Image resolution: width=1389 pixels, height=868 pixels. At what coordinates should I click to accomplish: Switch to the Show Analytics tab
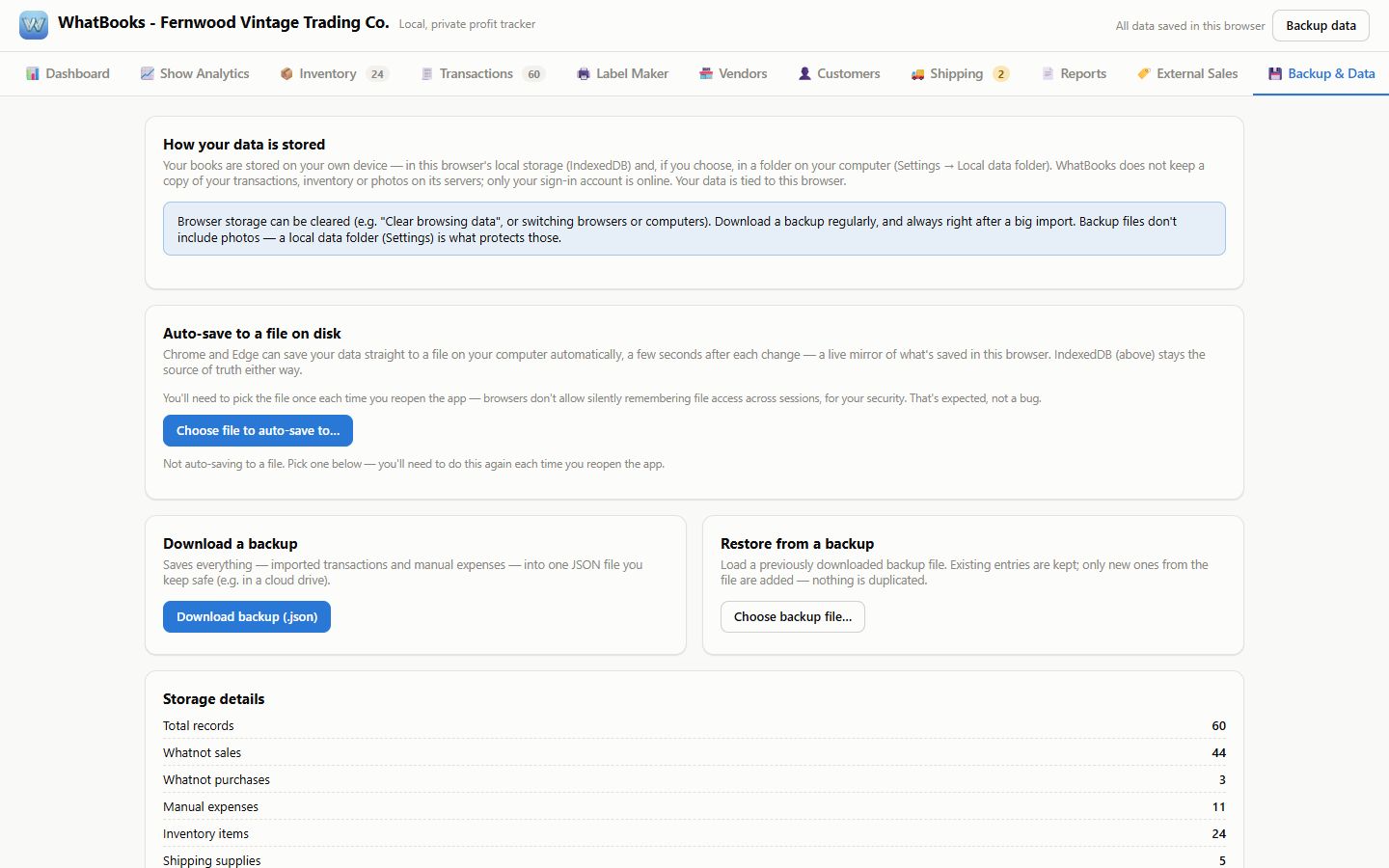195,73
